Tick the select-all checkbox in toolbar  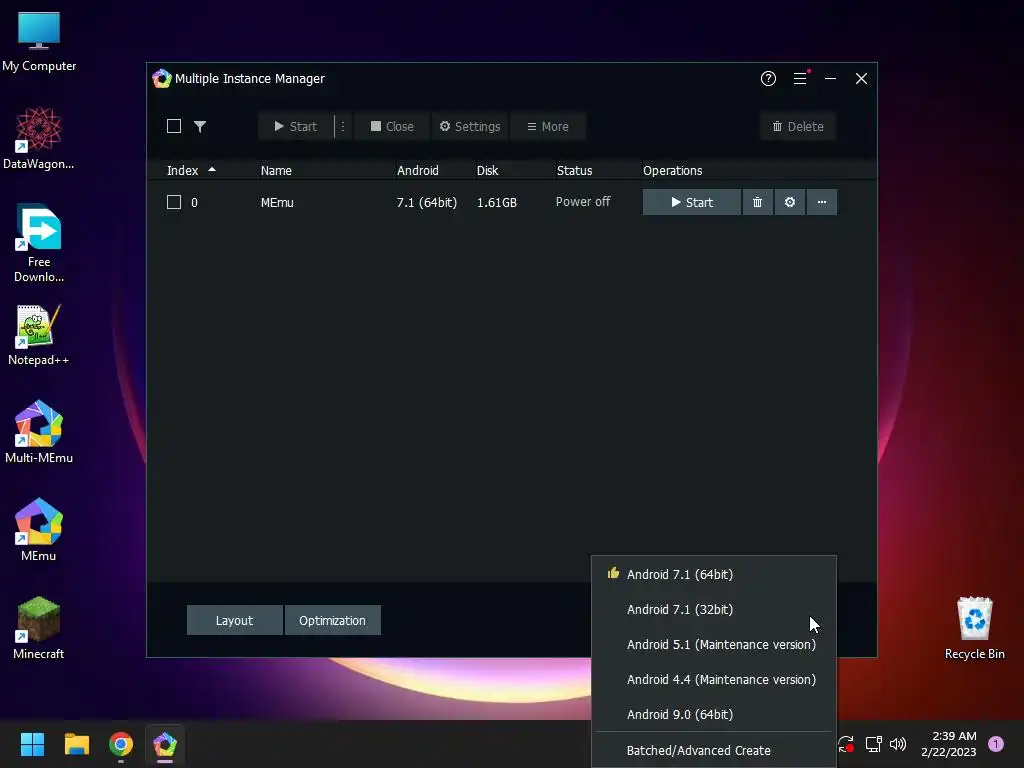(x=174, y=126)
